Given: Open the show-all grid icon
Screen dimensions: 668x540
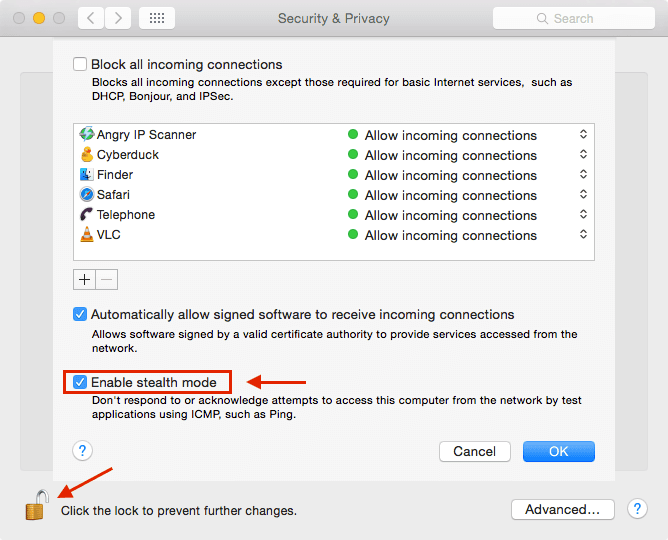Looking at the screenshot, I should coord(157,18).
